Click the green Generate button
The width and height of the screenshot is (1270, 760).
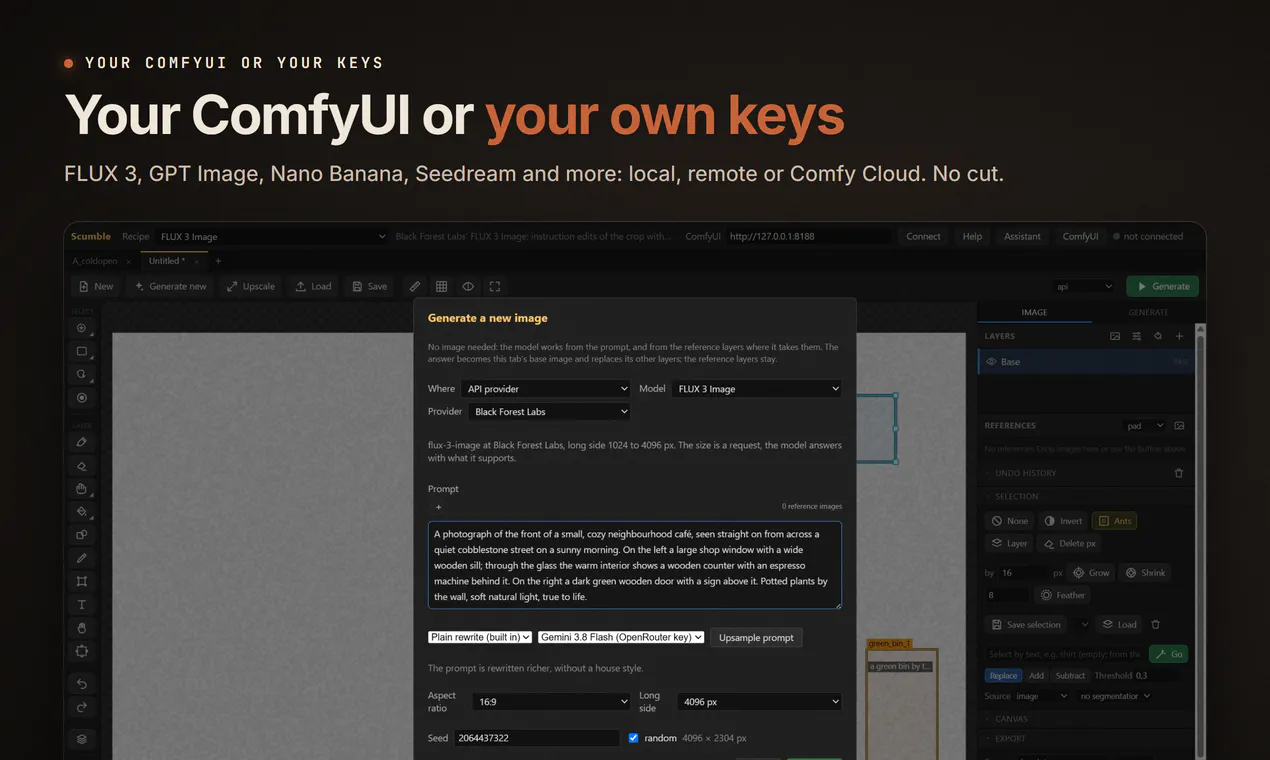(1162, 286)
